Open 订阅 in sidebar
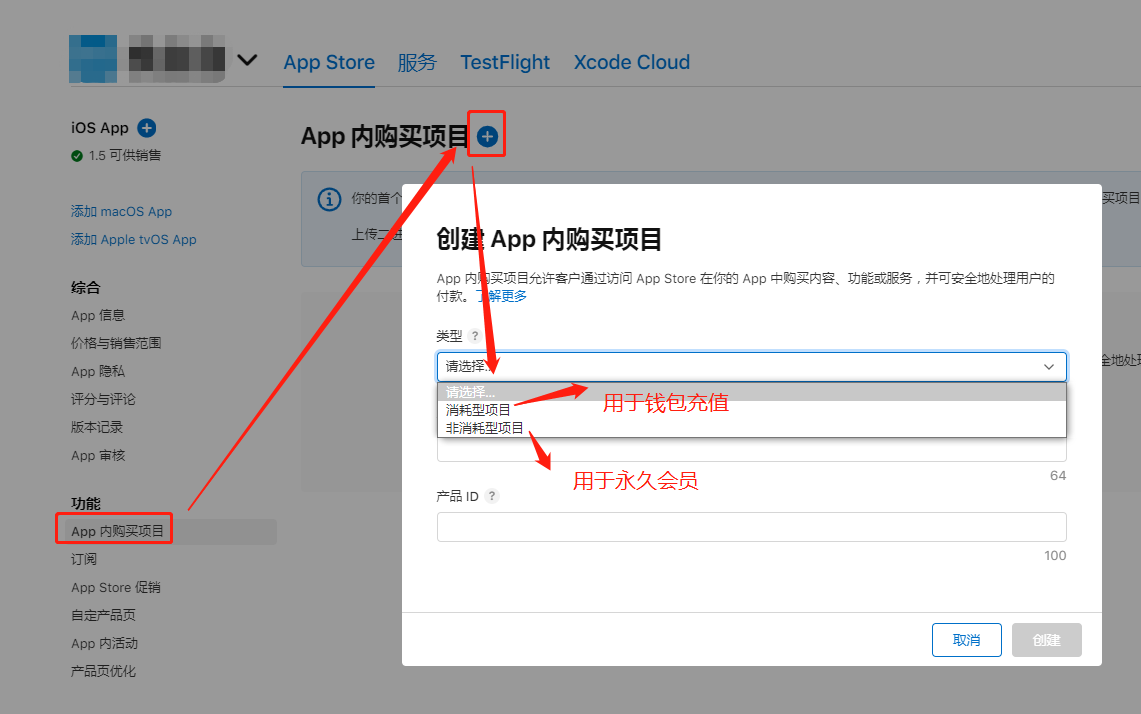 (84, 559)
